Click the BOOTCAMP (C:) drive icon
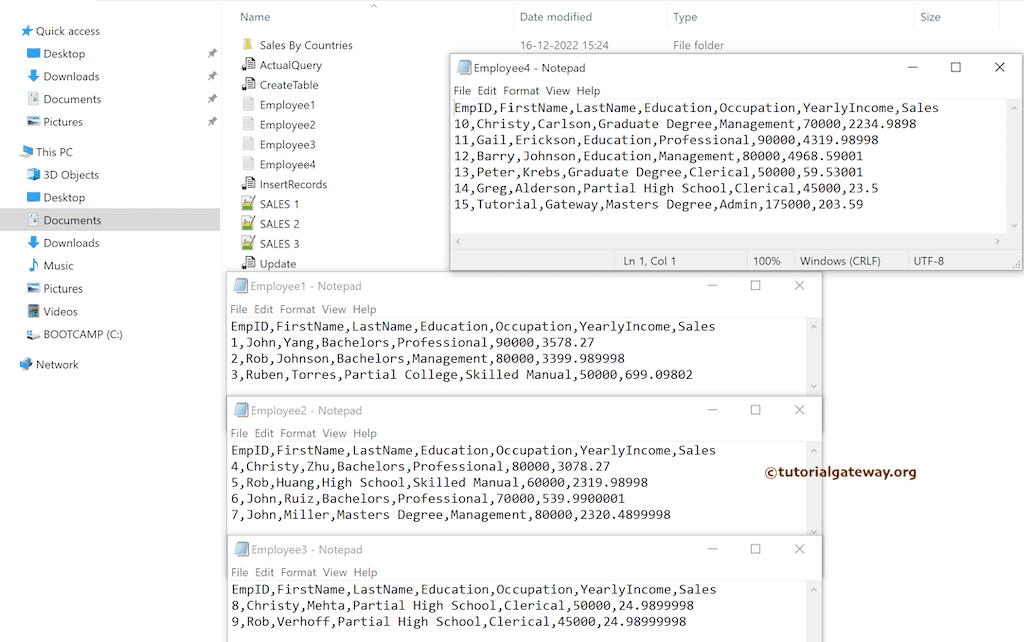This screenshot has width=1024, height=642. click(33, 334)
